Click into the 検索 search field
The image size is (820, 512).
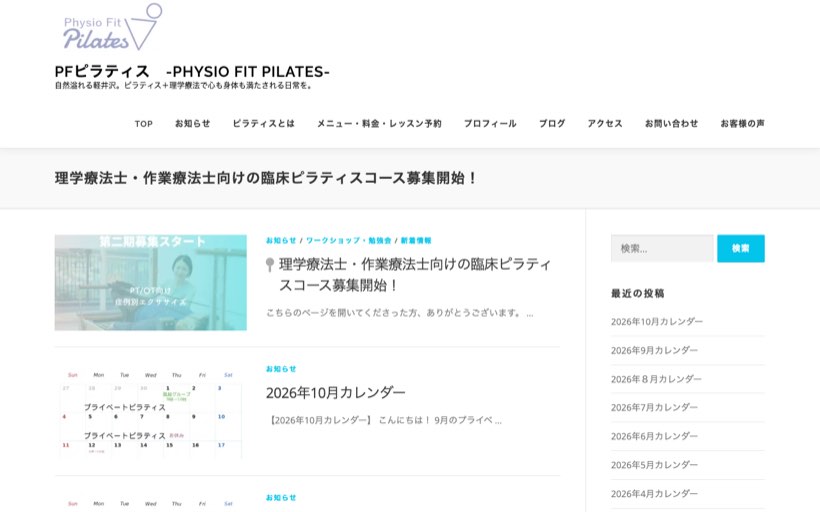tap(662, 248)
